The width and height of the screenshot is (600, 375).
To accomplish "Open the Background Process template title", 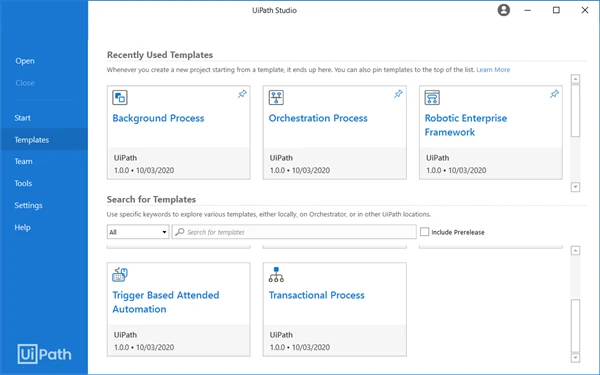I will pyautogui.click(x=158, y=118).
